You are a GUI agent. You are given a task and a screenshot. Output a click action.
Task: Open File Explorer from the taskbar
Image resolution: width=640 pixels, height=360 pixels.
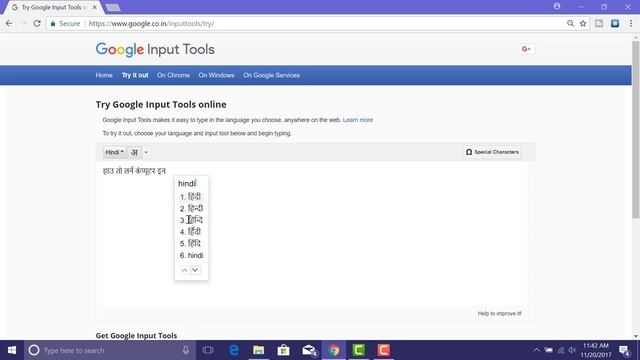point(258,350)
